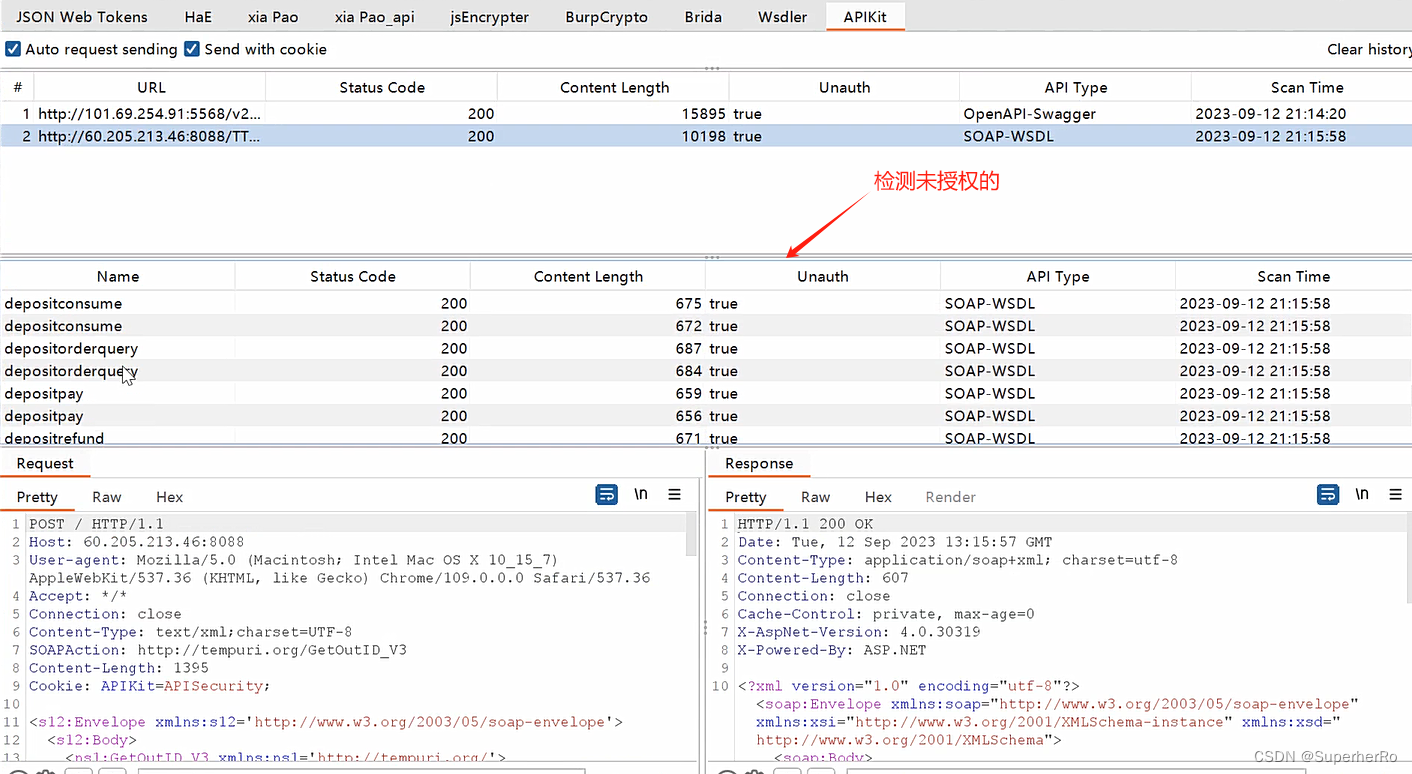
Task: Switch to BurpCrypto tab
Action: pyautogui.click(x=606, y=17)
